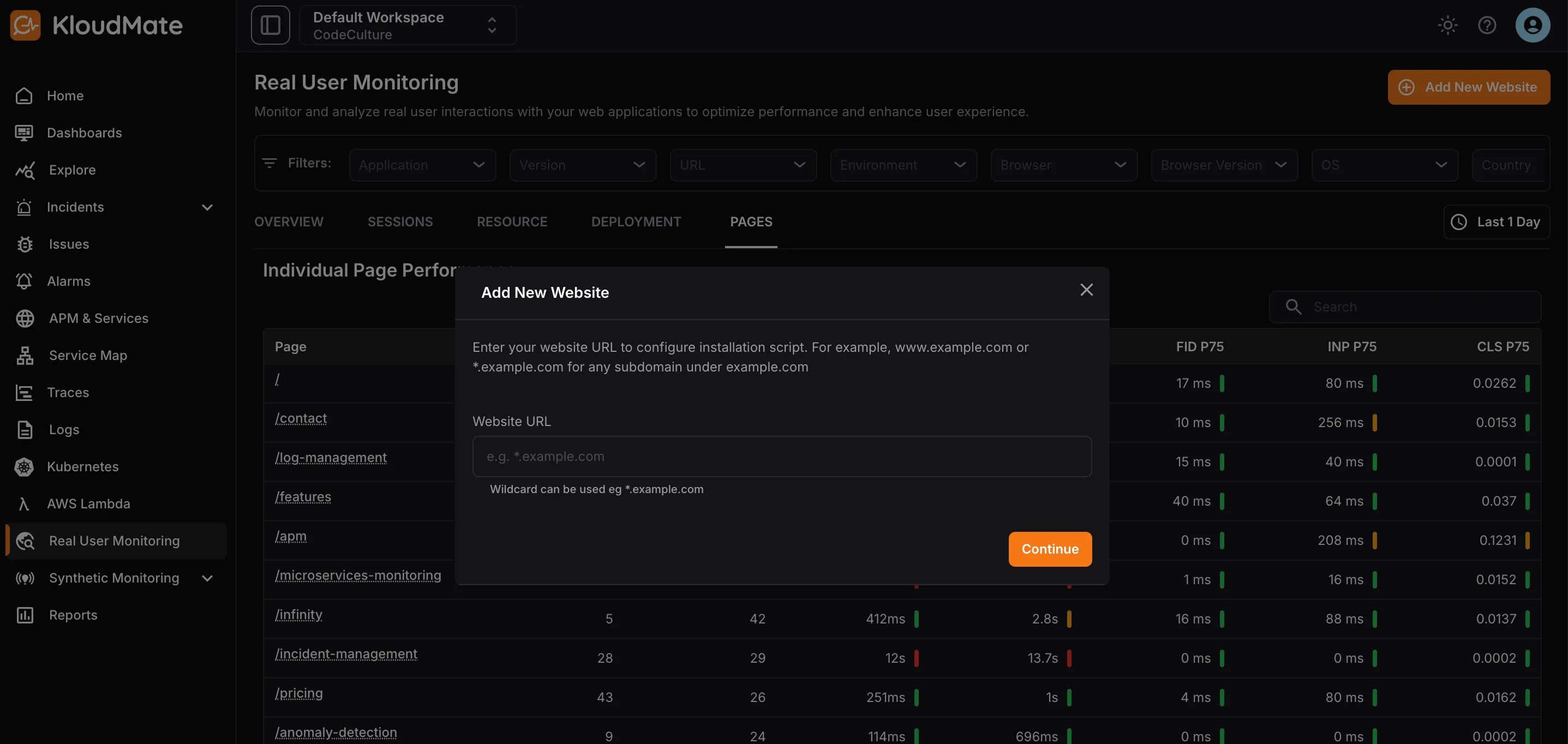The height and width of the screenshot is (744, 1568).
Task: Open the help question mark icon
Action: (x=1487, y=25)
